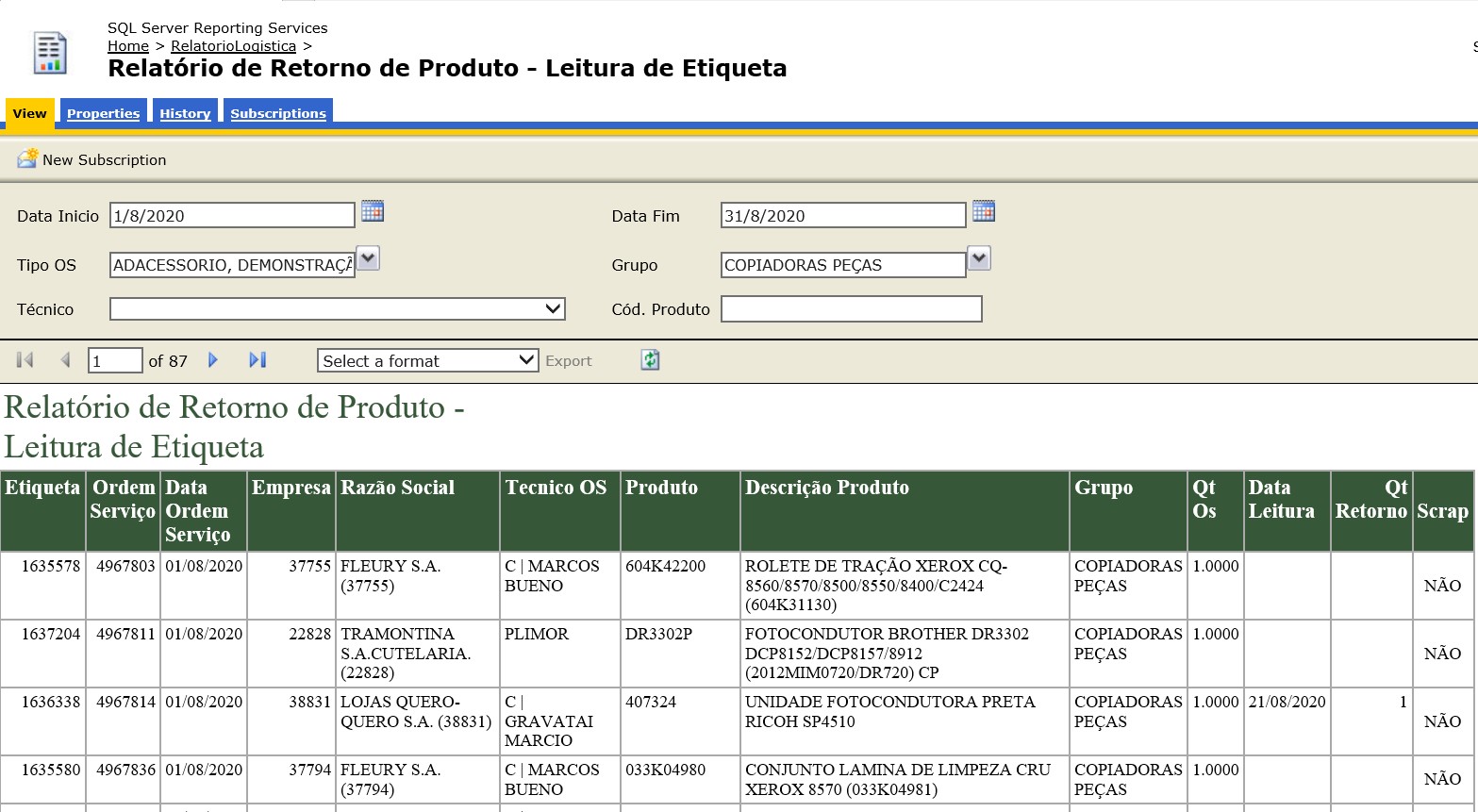Click the Etiqueta column header
1478x812 pixels.
43,511
